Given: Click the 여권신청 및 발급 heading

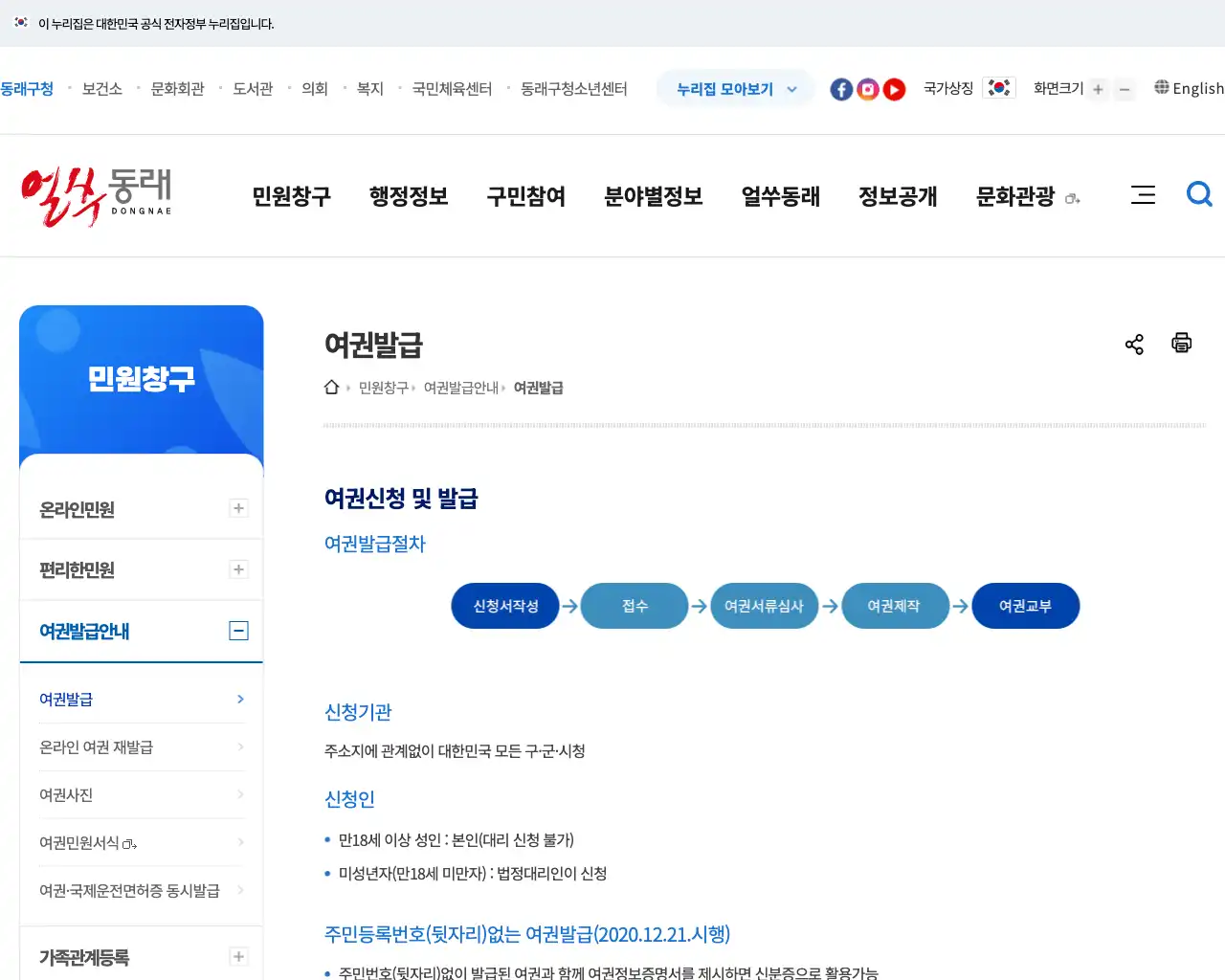Looking at the screenshot, I should (401, 499).
